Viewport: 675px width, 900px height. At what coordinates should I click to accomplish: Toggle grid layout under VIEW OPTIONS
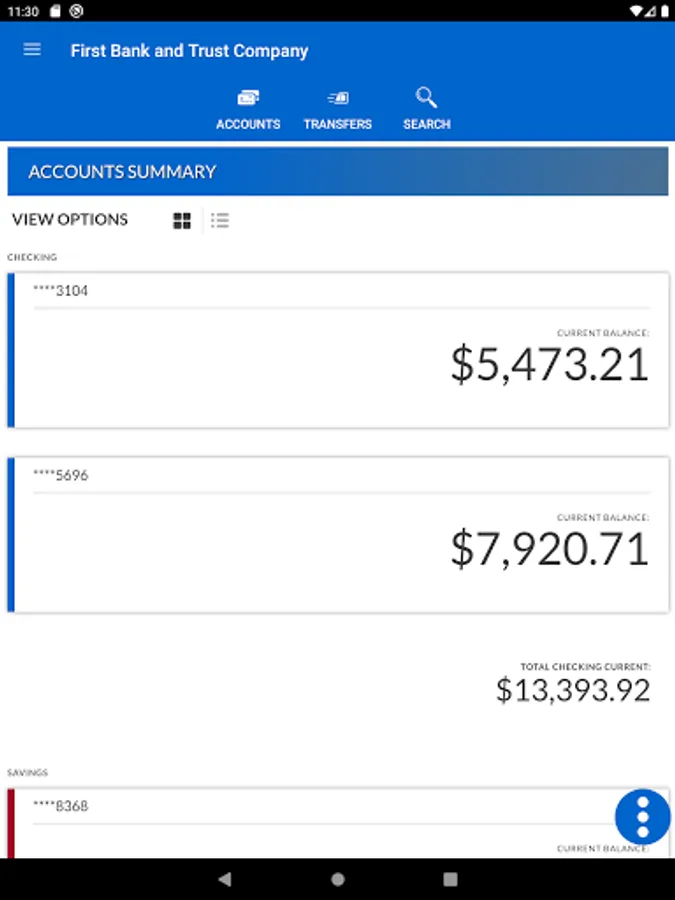(x=182, y=220)
